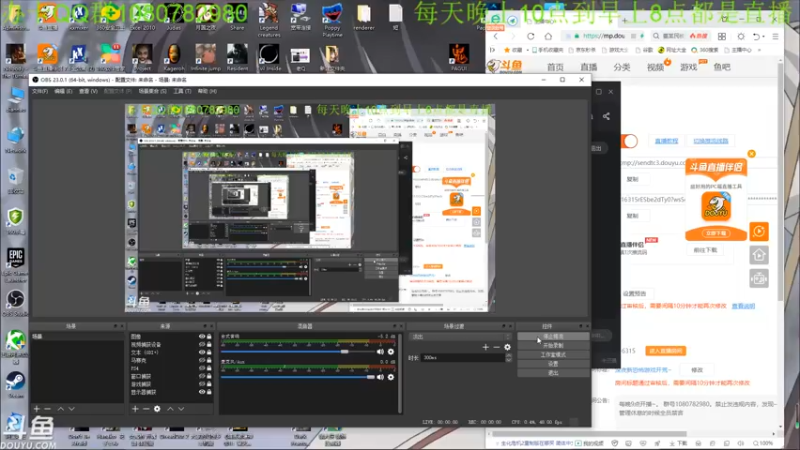
Task: Open 工具(T) menu in OBS
Action: pos(182,91)
